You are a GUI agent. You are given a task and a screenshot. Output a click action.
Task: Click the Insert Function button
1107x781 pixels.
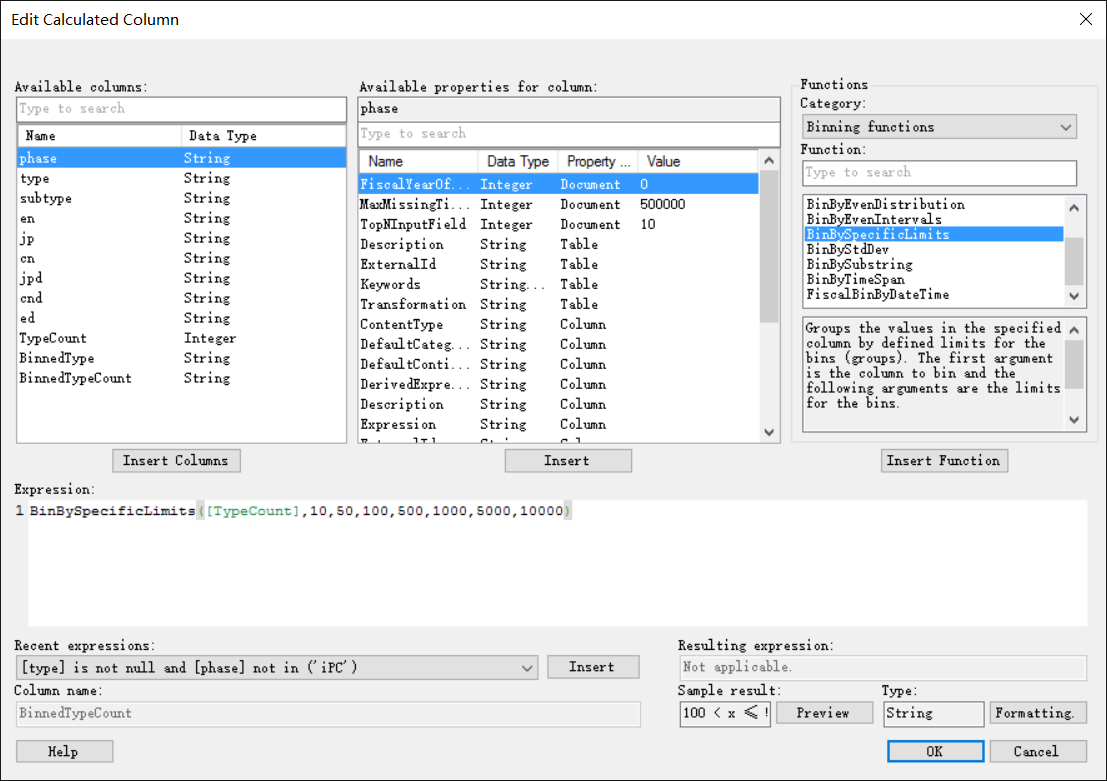(x=944, y=460)
